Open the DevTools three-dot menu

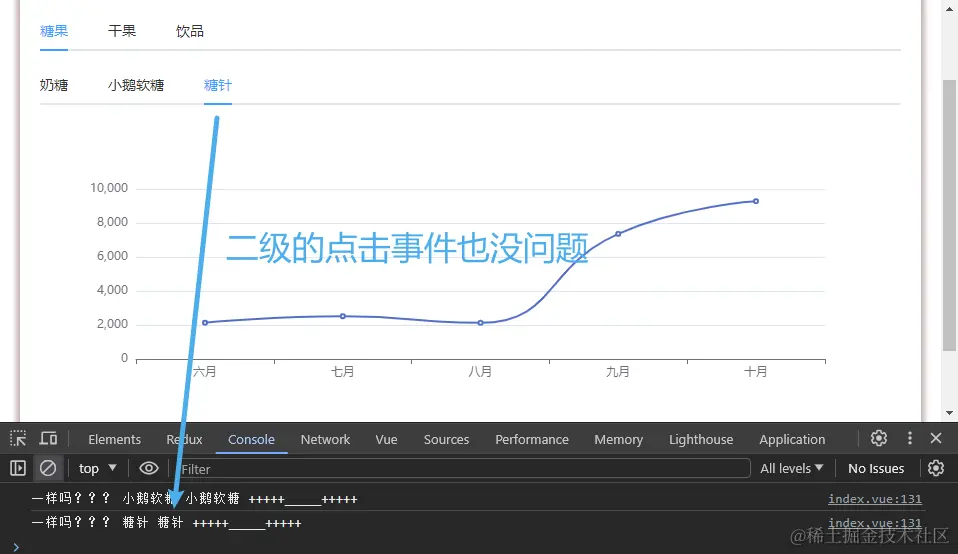click(910, 438)
